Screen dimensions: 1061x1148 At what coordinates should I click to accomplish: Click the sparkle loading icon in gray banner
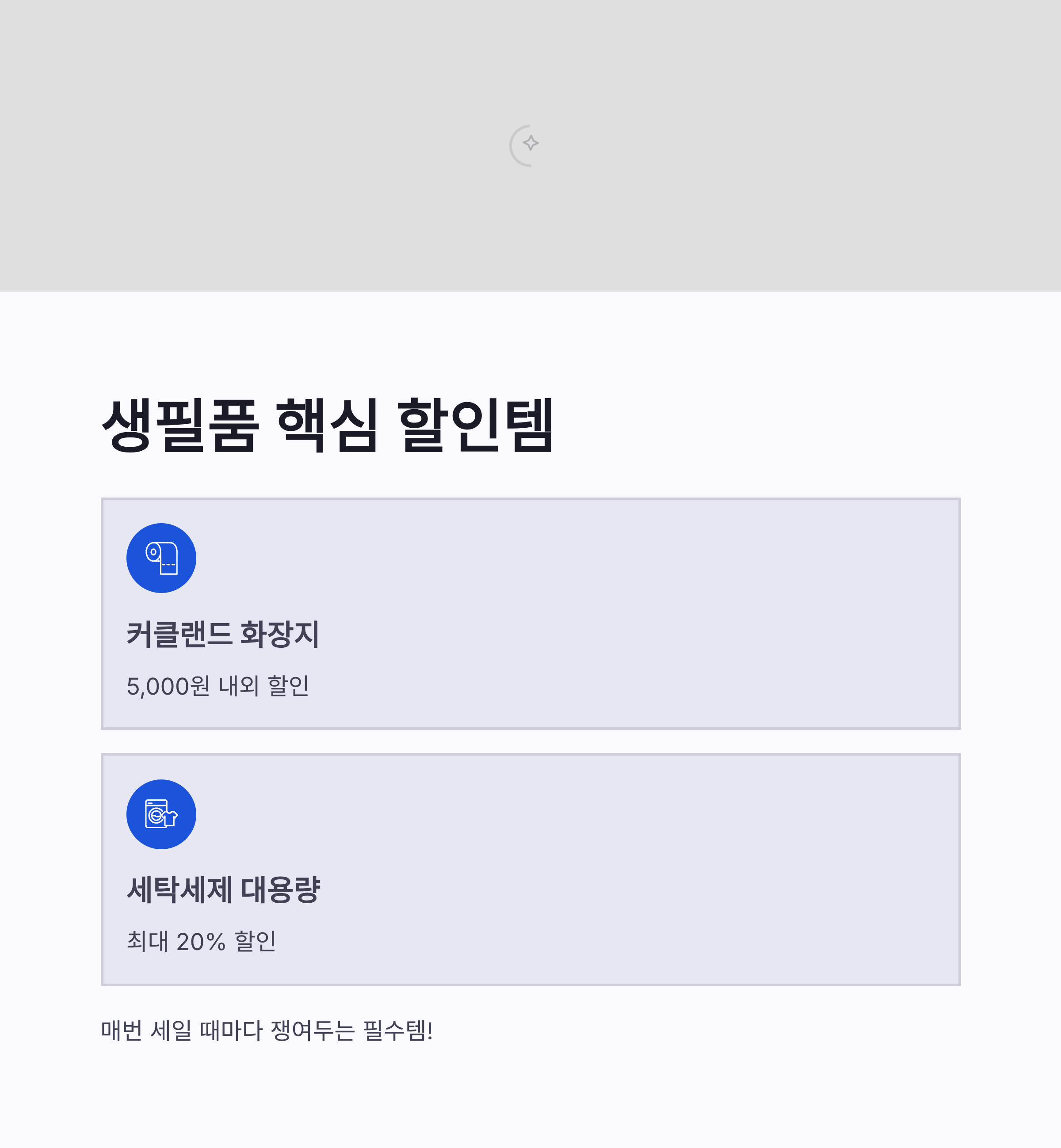[525, 146]
